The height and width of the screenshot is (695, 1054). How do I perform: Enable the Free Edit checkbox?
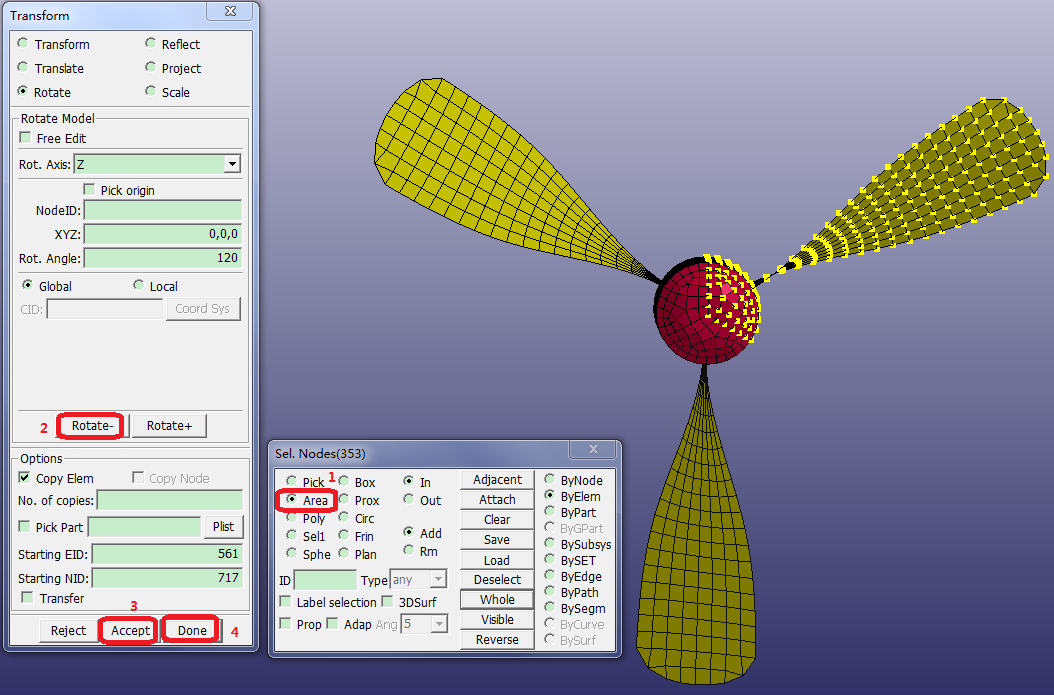(x=26, y=138)
